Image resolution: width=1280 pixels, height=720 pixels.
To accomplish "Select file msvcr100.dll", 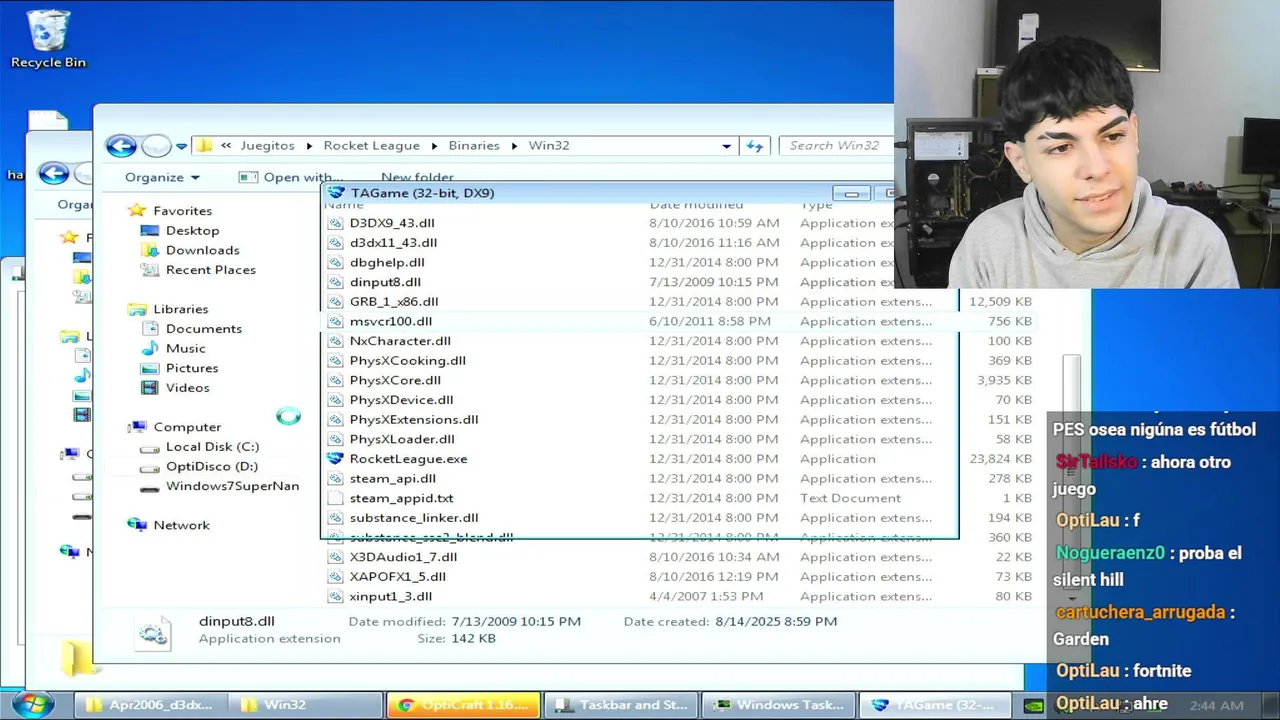I will pos(391,321).
